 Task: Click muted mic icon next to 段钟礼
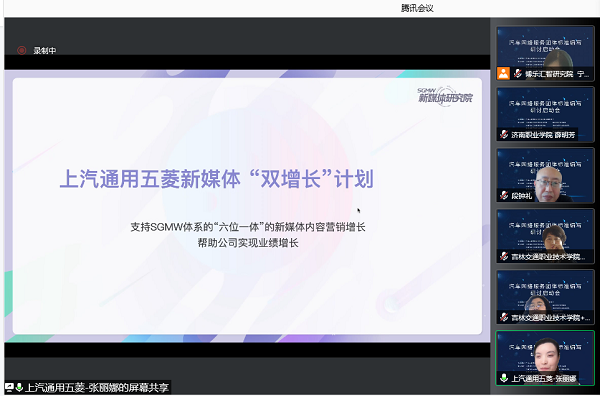504,196
